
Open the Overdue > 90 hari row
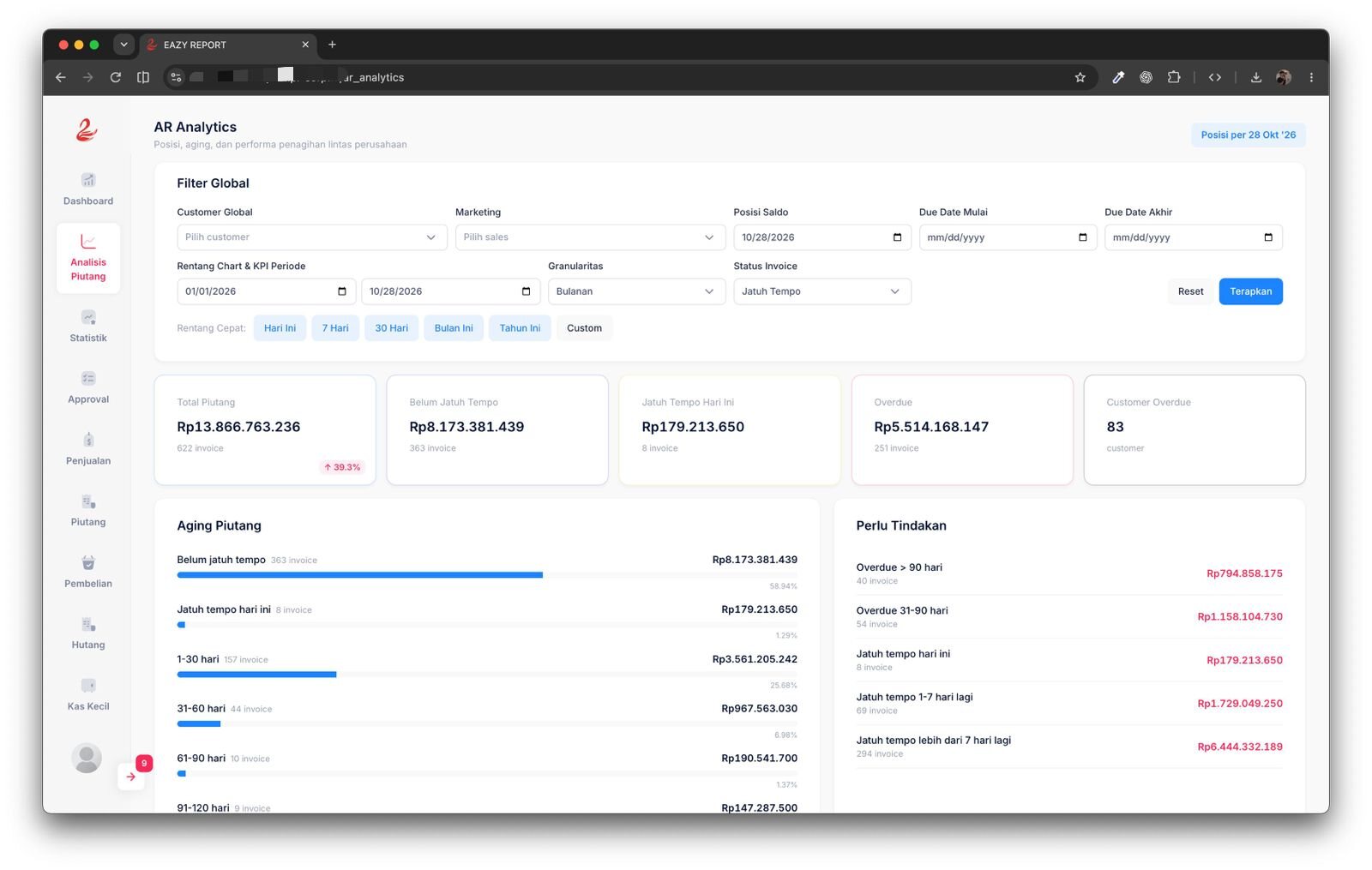tap(1069, 573)
